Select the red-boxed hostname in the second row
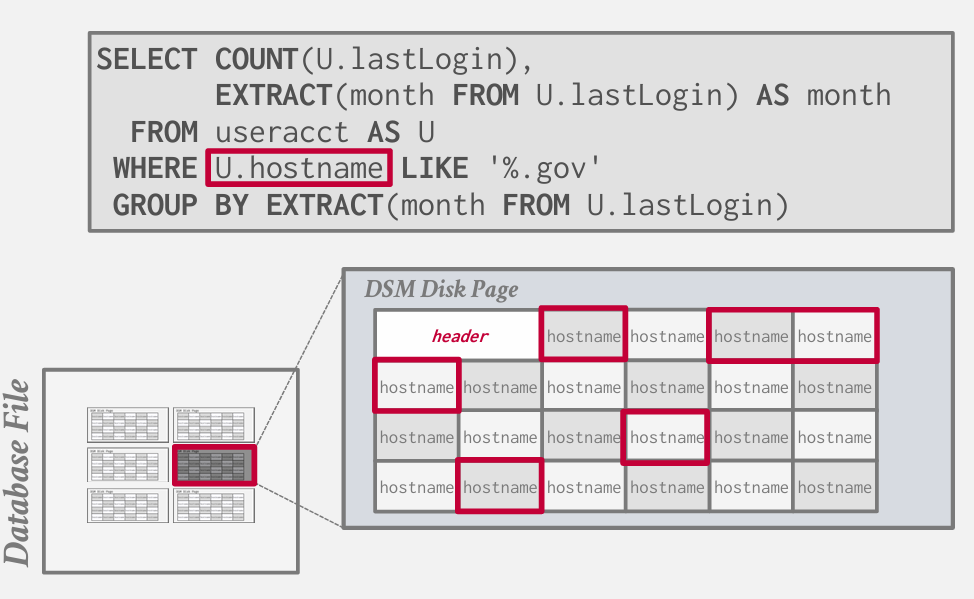This screenshot has width=974, height=599. pyautogui.click(x=417, y=387)
